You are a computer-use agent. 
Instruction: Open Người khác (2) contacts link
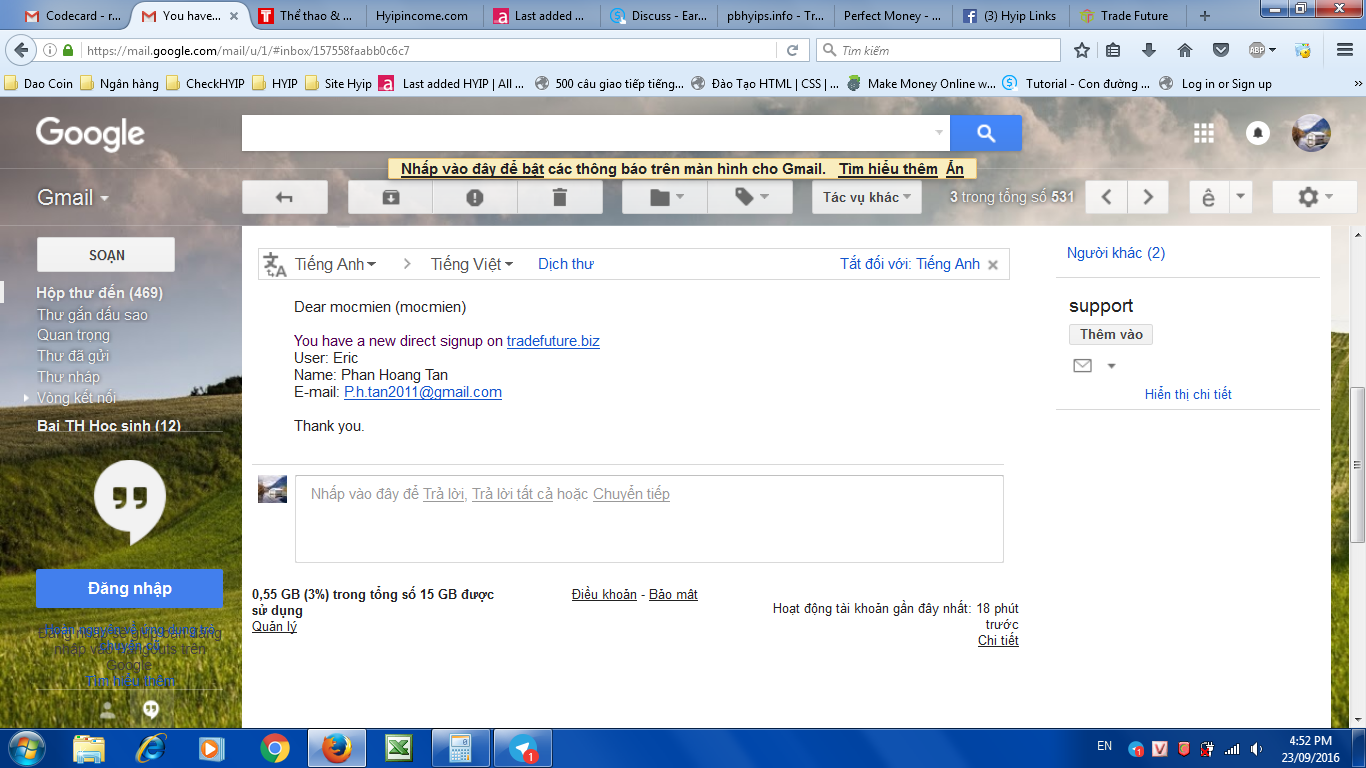pyautogui.click(x=1116, y=253)
